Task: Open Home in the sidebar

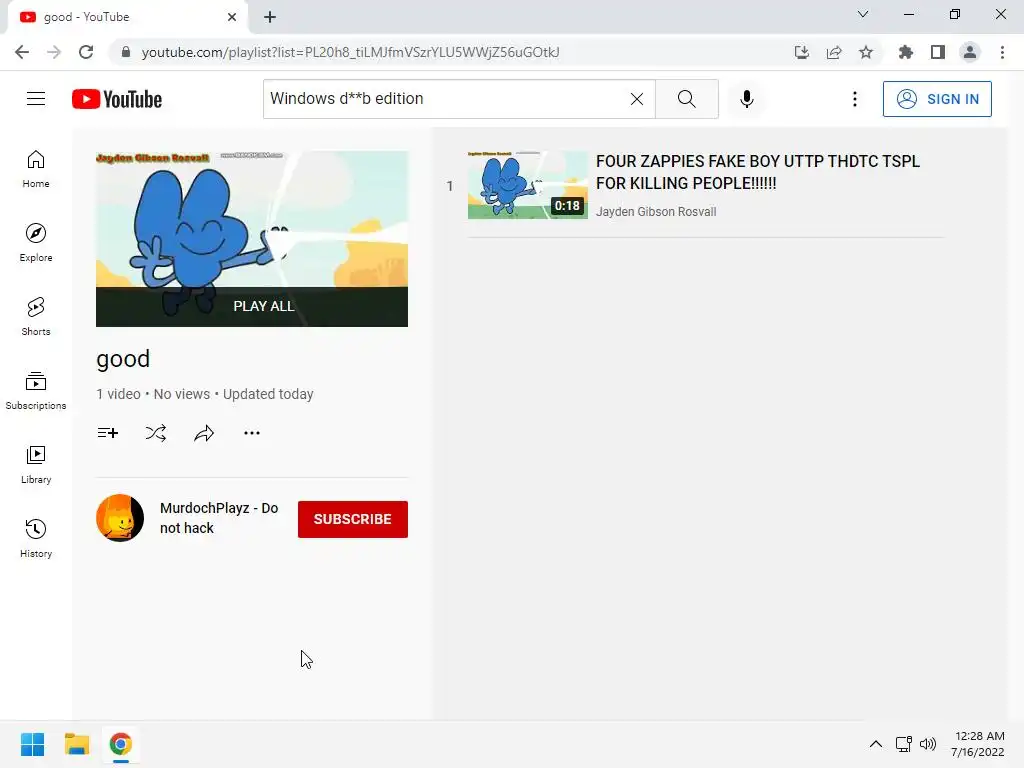Action: click(36, 169)
